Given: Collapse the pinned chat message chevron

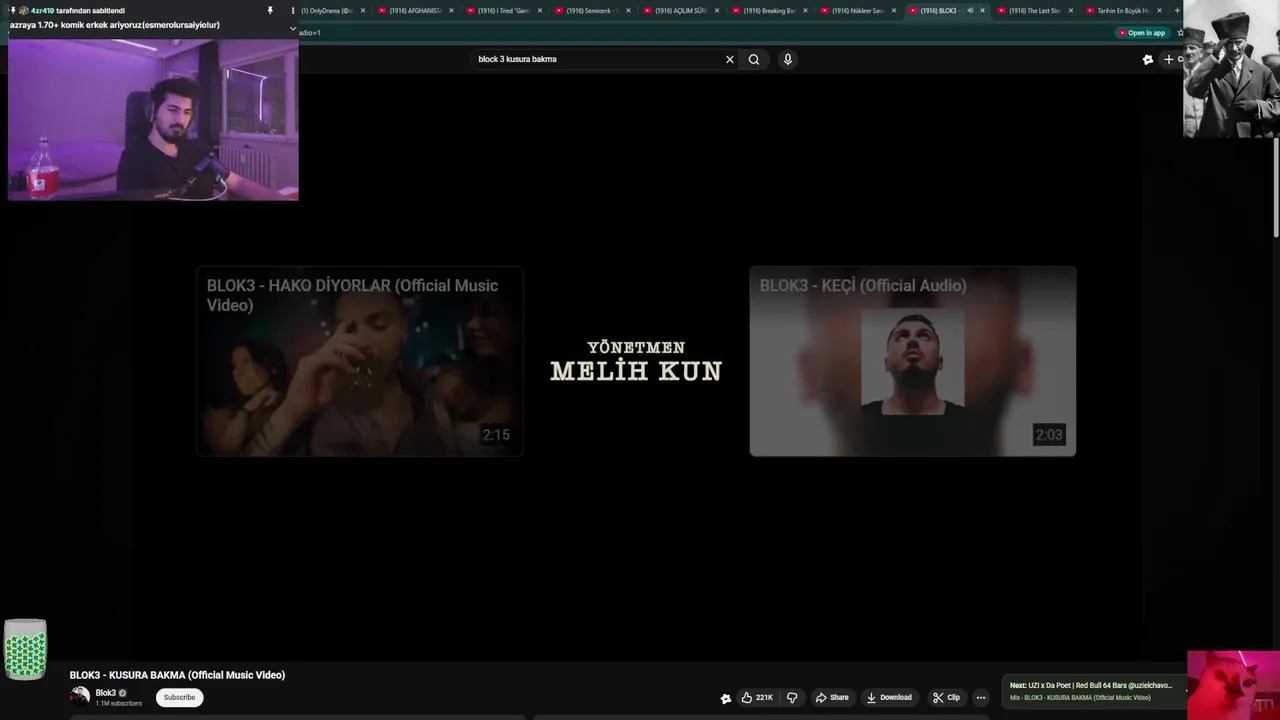Looking at the screenshot, I should click(293, 28).
